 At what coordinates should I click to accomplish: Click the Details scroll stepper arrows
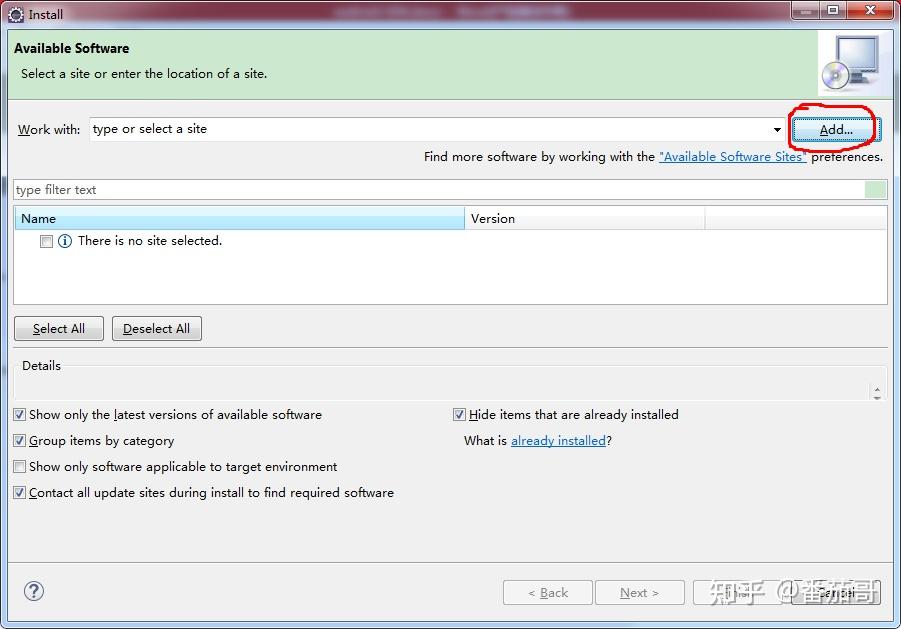pyautogui.click(x=877, y=393)
